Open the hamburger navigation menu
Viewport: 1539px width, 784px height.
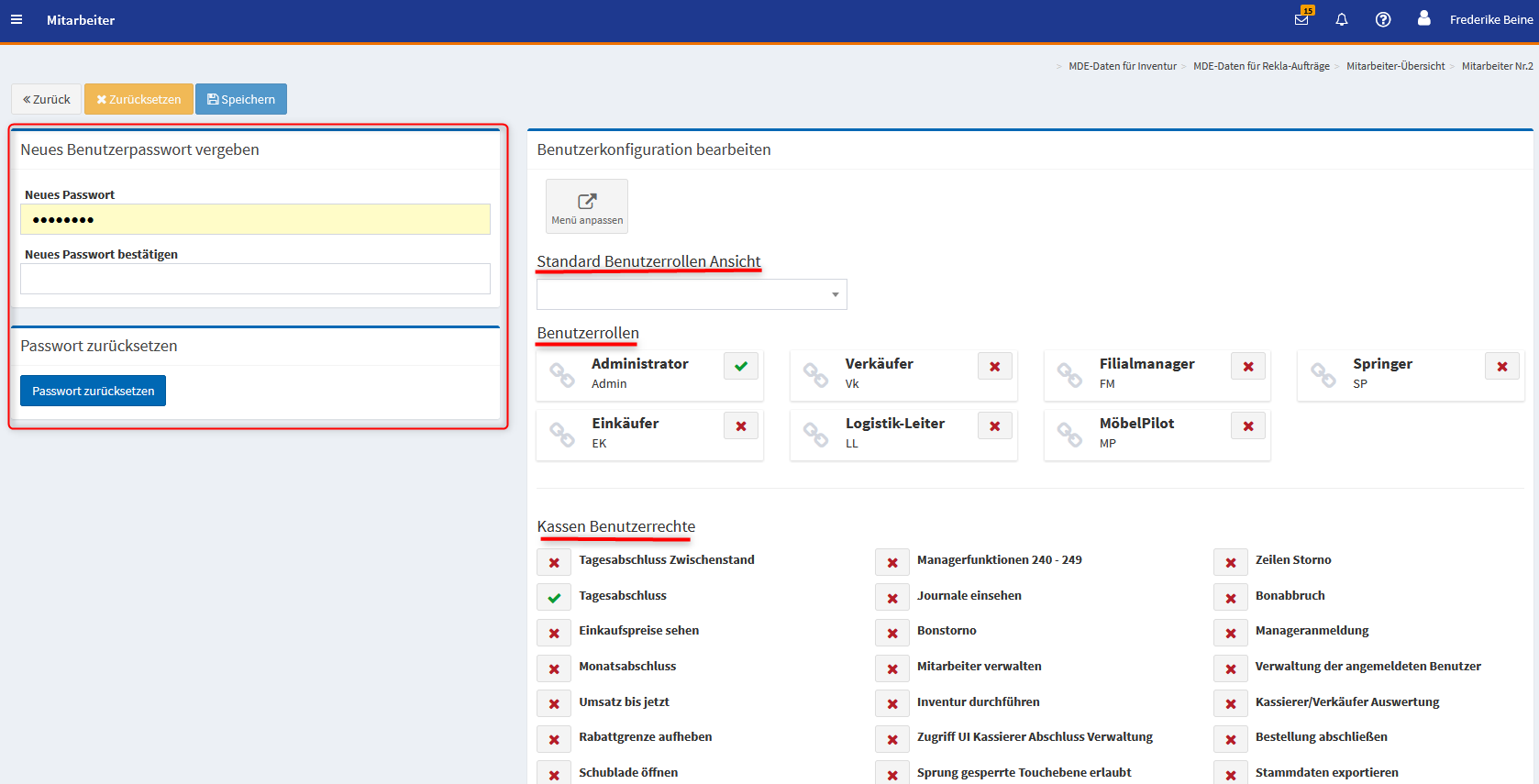(17, 19)
